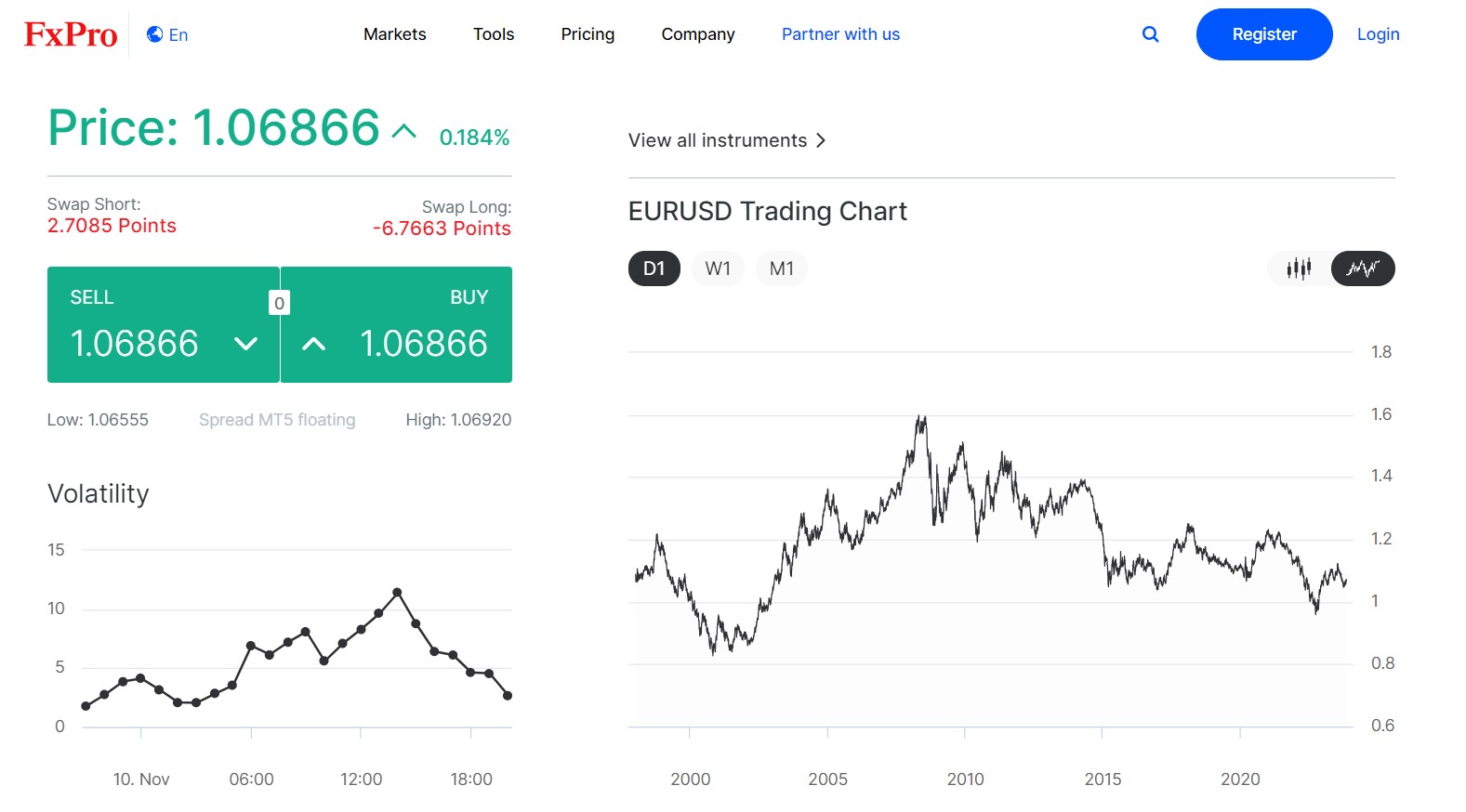Screen dimensions: 1466x812
Task: Open the search magnifier icon
Action: [1150, 33]
